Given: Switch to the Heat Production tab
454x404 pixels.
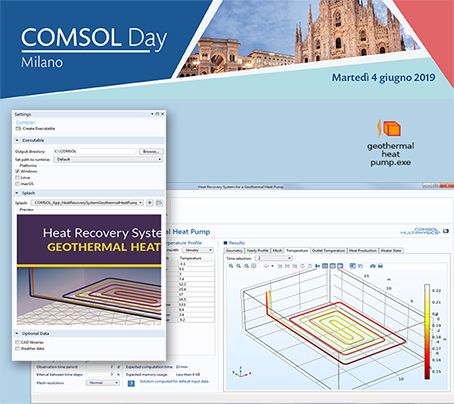Looking at the screenshot, I should (363, 251).
